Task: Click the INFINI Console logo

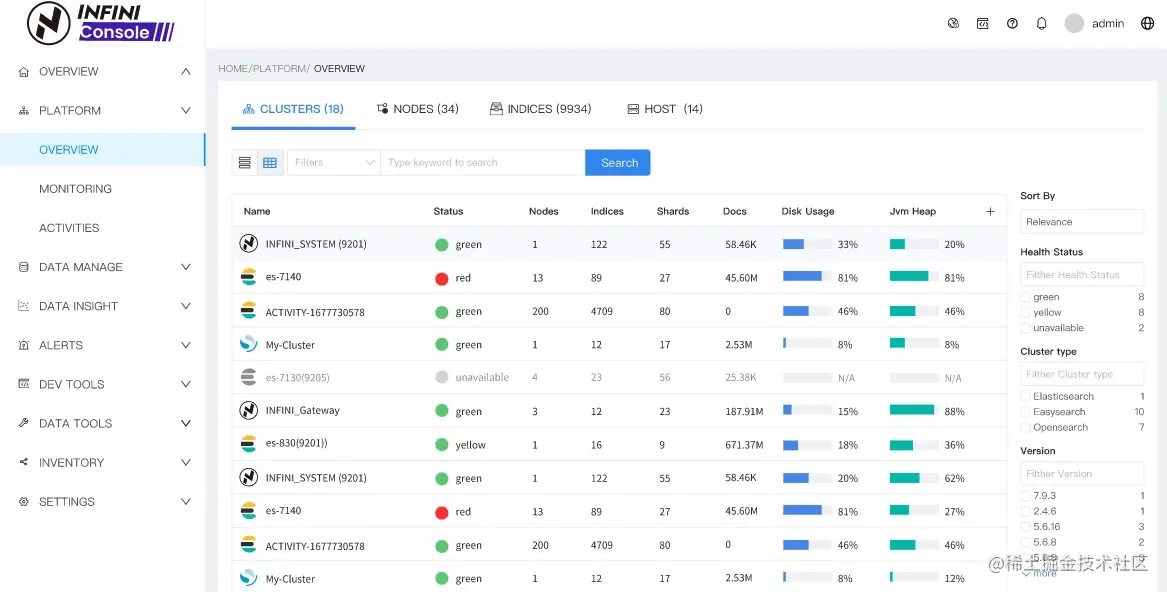Action: click(x=100, y=22)
